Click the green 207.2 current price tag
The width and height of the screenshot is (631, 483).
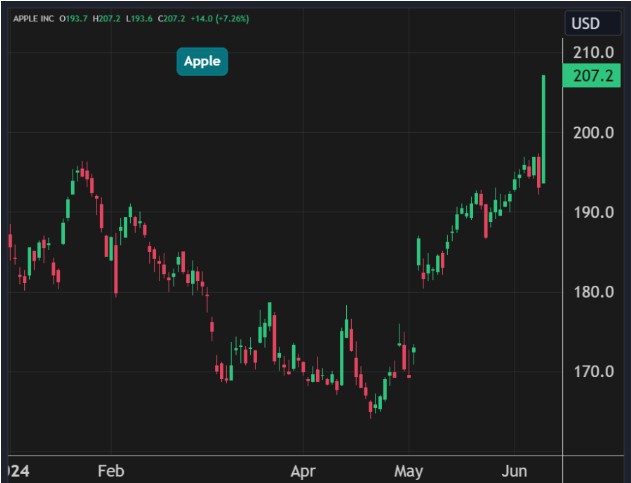point(592,75)
